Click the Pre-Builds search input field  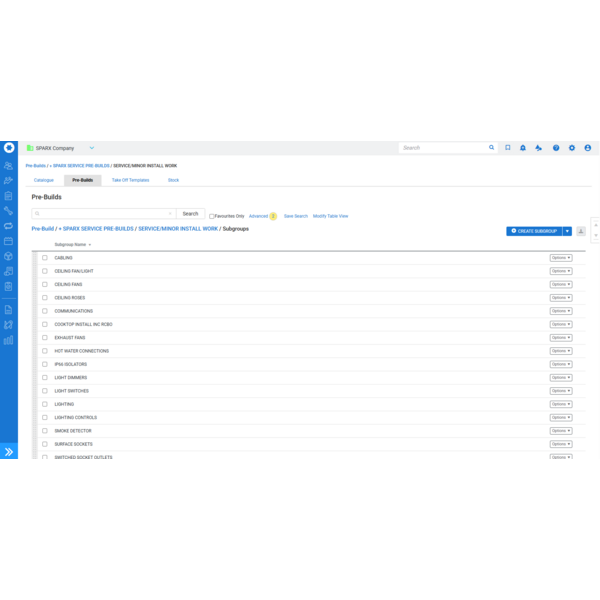[x=103, y=214]
